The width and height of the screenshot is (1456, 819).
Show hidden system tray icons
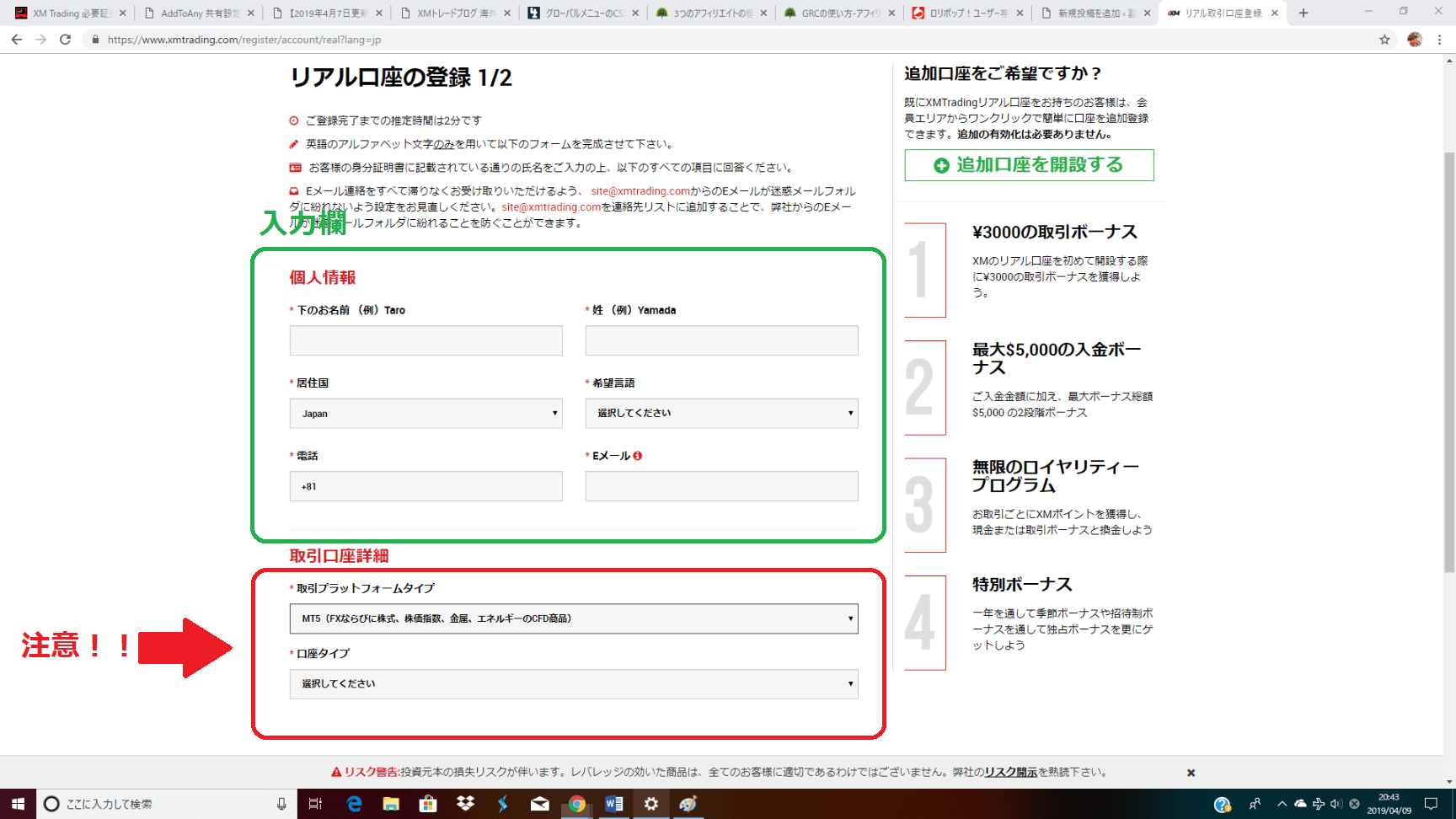click(x=1282, y=804)
